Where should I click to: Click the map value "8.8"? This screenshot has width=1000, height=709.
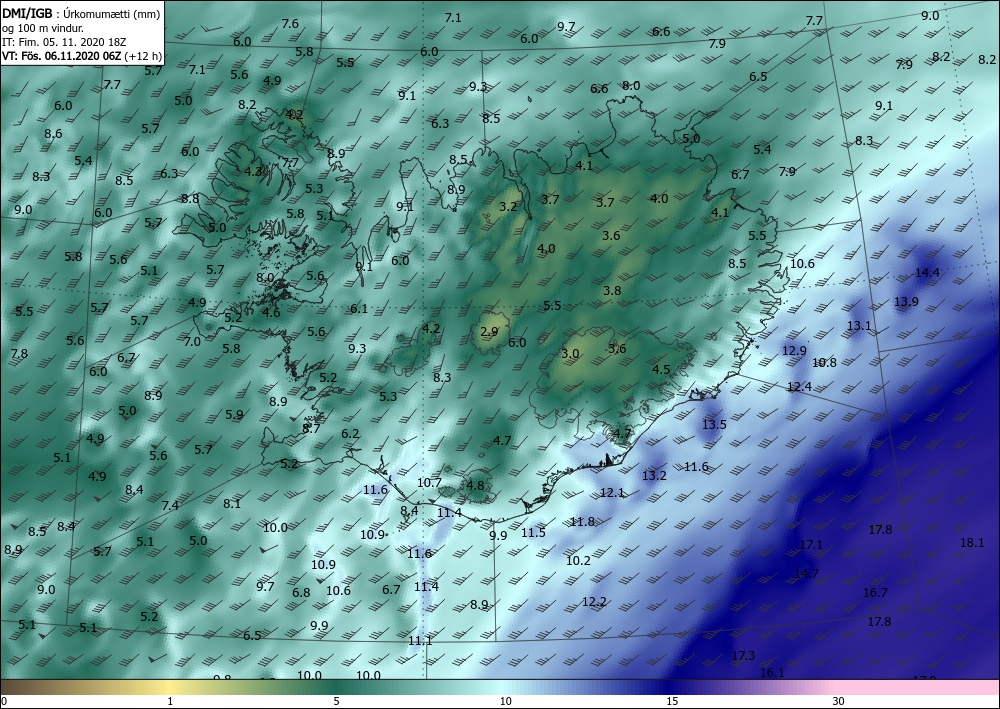(190, 199)
